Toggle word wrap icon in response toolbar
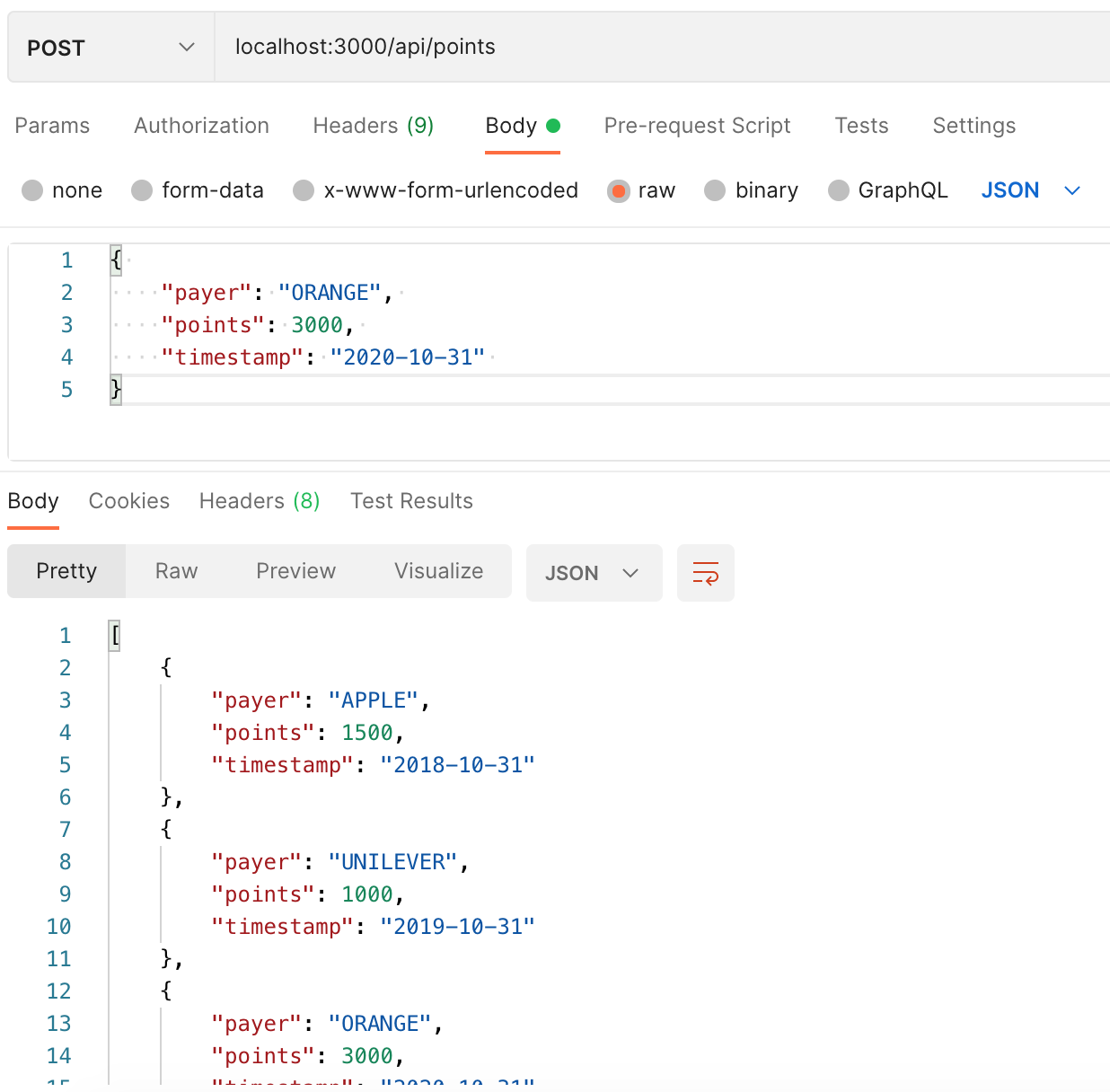Image resolution: width=1110 pixels, height=1092 pixels. [x=706, y=573]
